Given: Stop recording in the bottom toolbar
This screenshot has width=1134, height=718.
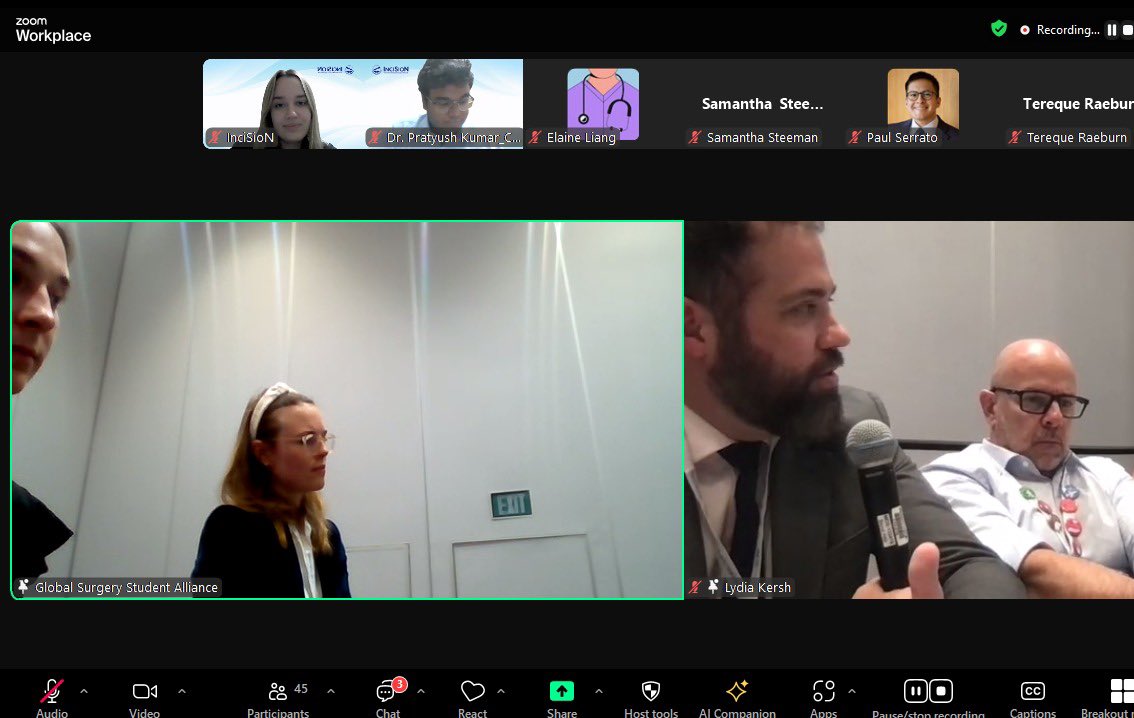Looking at the screenshot, I should [x=941, y=691].
